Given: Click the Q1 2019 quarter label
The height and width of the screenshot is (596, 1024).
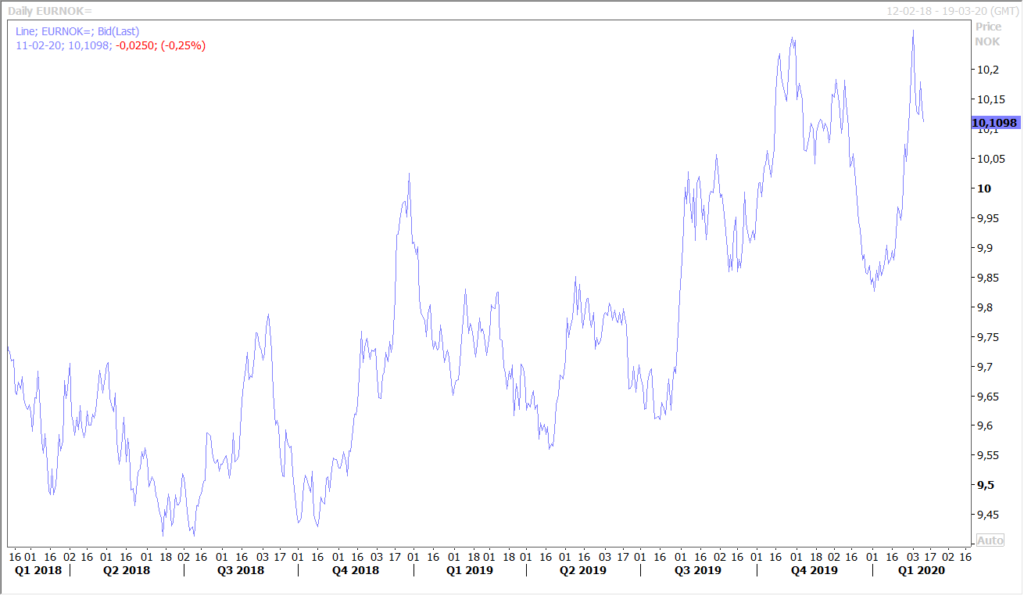Looking at the screenshot, I should click(470, 570).
